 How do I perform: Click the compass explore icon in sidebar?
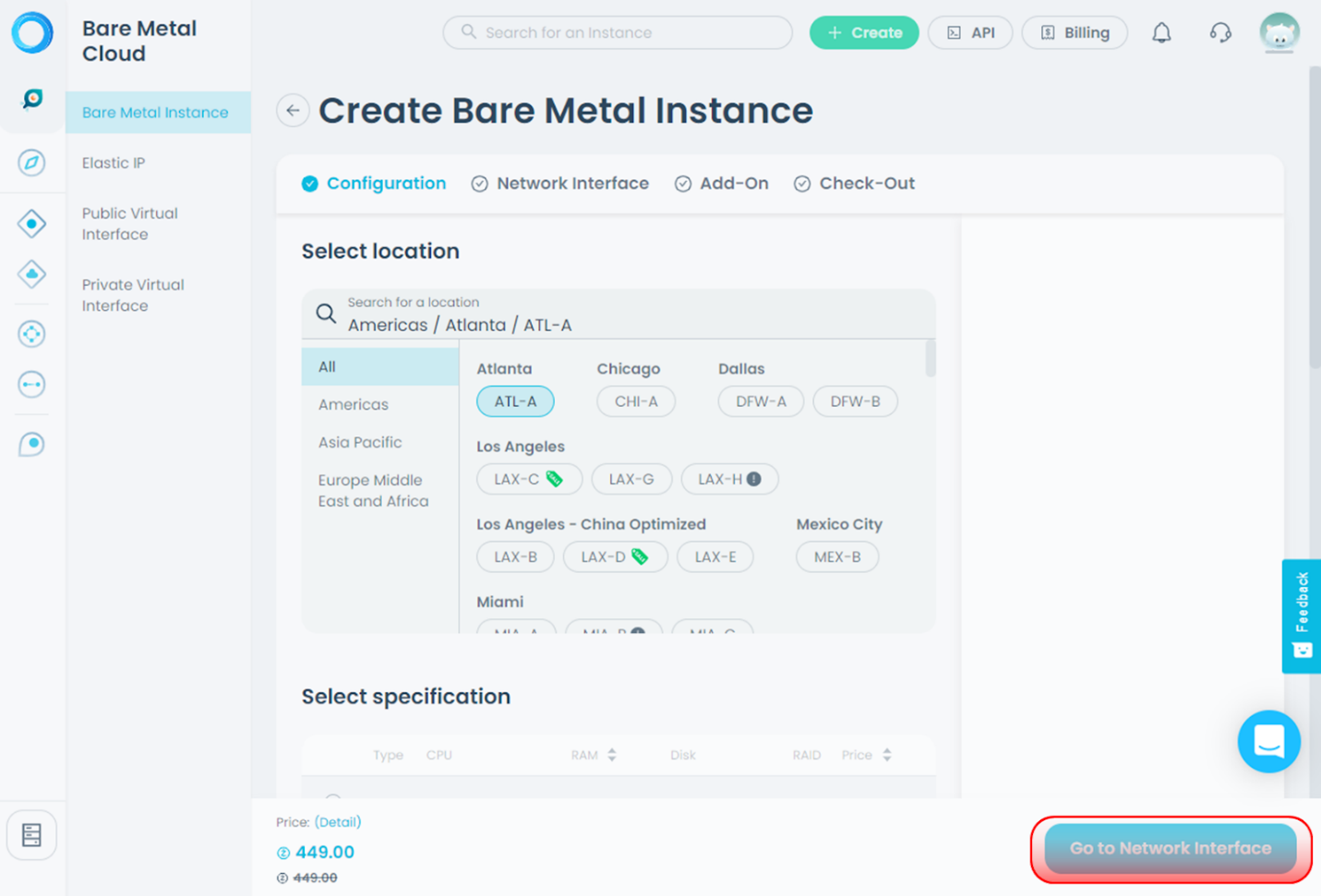[x=31, y=162]
